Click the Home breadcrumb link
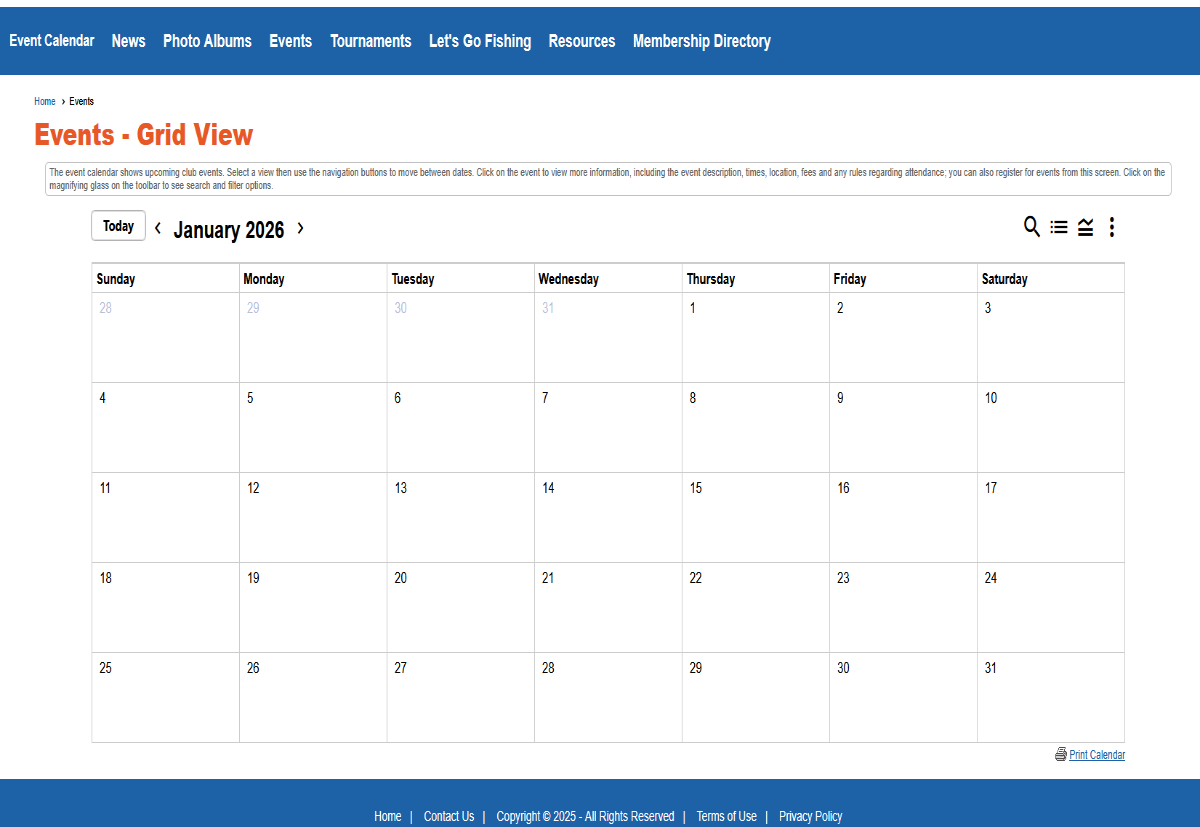Viewport: 1200px width, 827px height. click(45, 101)
